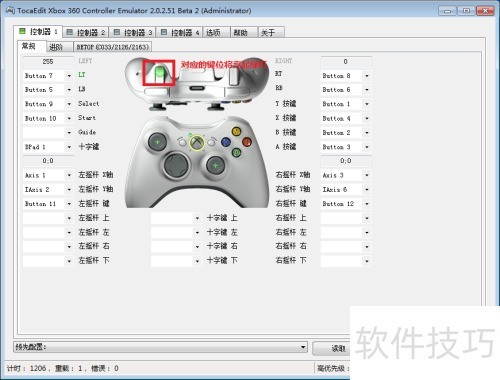The height and width of the screenshot is (380, 500).
Task: Open the 十字键 左 dropdown
Action: point(176,232)
